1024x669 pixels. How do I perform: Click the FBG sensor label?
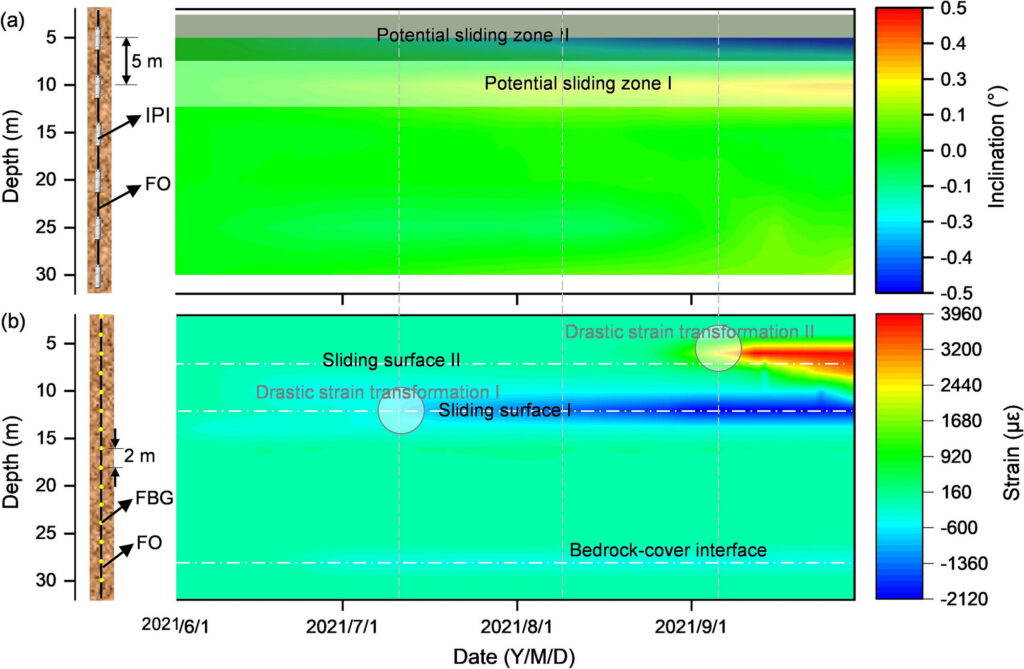[163, 495]
